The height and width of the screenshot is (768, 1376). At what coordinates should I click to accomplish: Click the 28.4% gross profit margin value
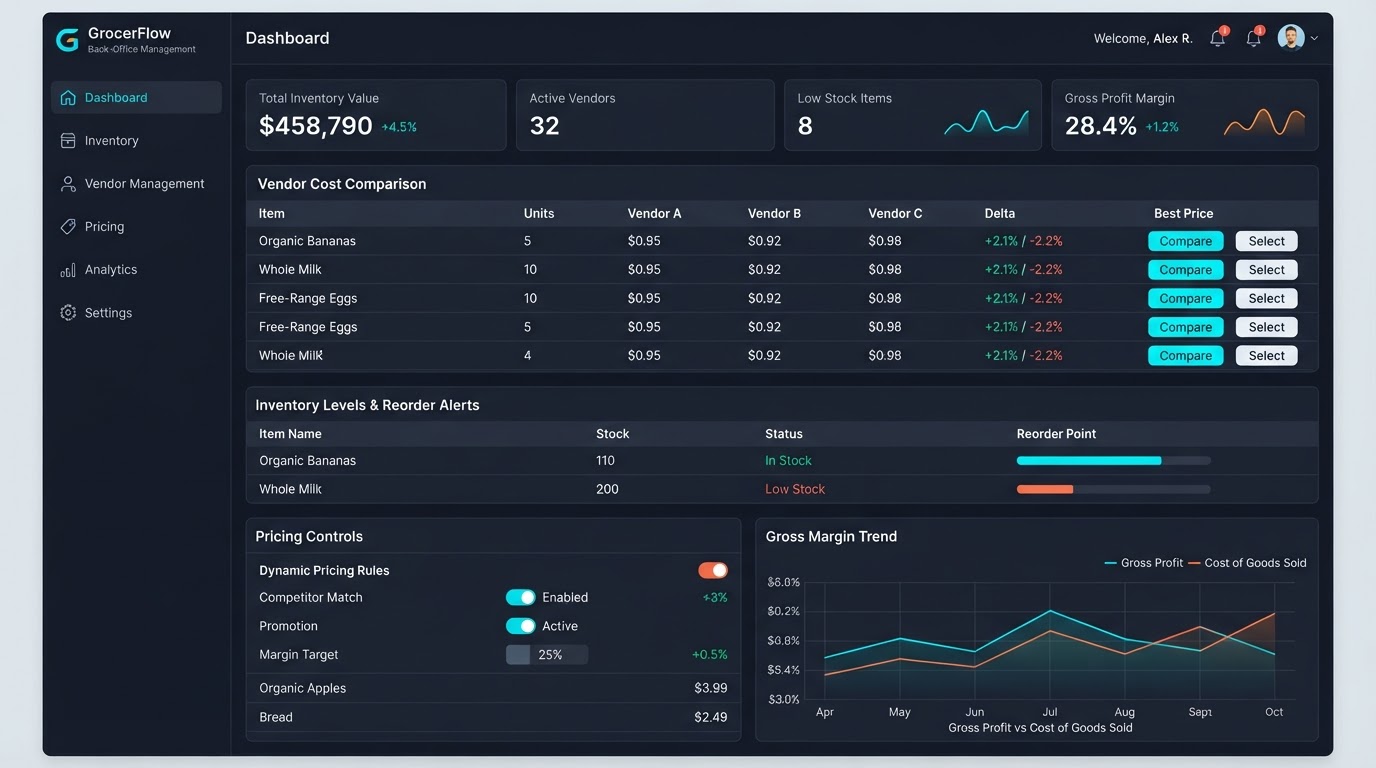pyautogui.click(x=1101, y=126)
